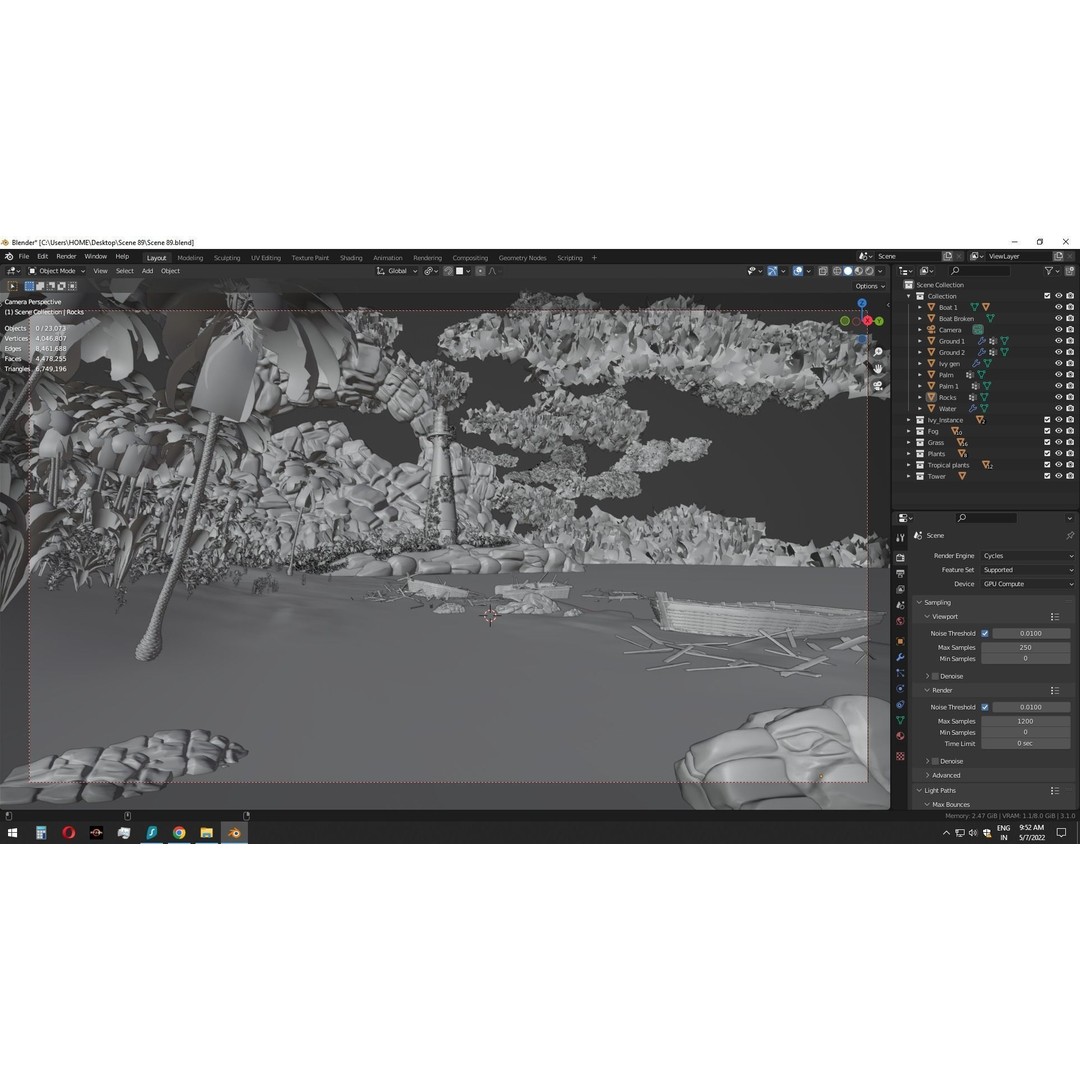Toggle the show gizmo button
The width and height of the screenshot is (1080, 1080).
click(x=772, y=271)
